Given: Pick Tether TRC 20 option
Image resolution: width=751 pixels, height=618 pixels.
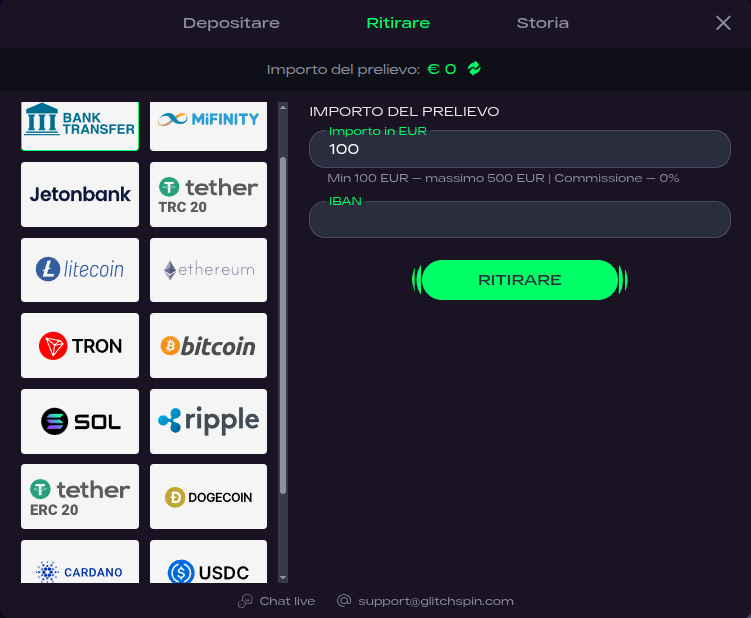Looking at the screenshot, I should pos(208,195).
